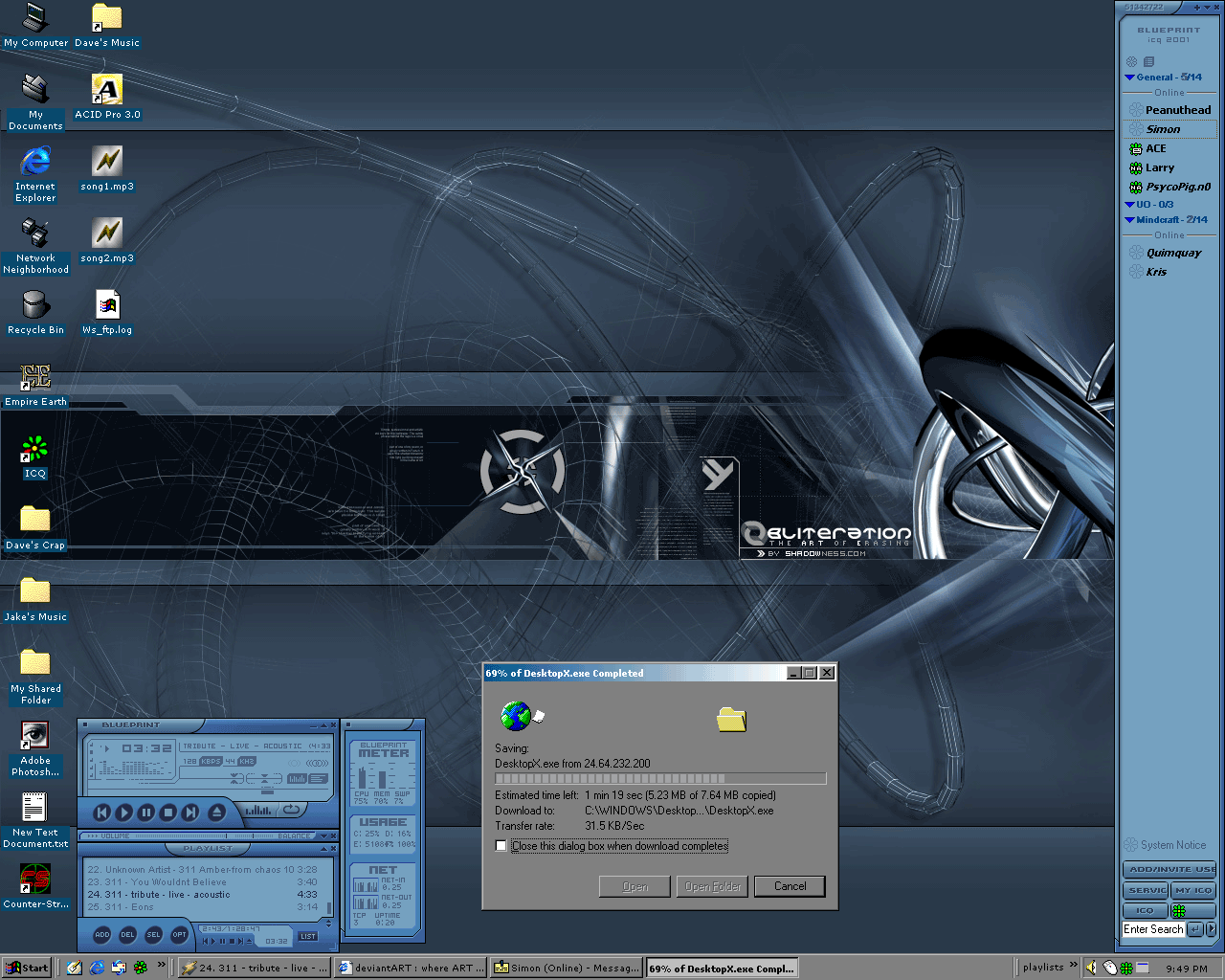Skip to next track in Winamp
This screenshot has width=1225, height=980.
click(x=190, y=812)
